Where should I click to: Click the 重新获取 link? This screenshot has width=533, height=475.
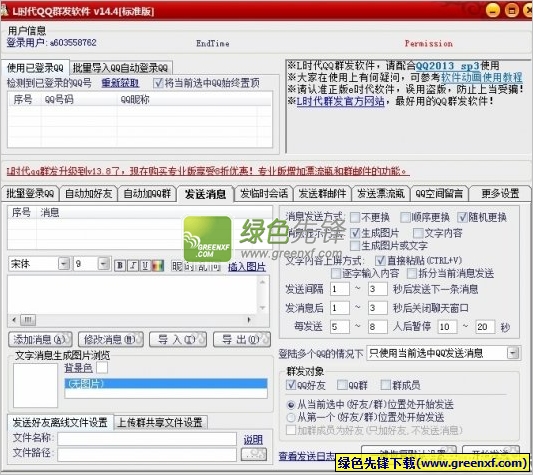[120, 83]
